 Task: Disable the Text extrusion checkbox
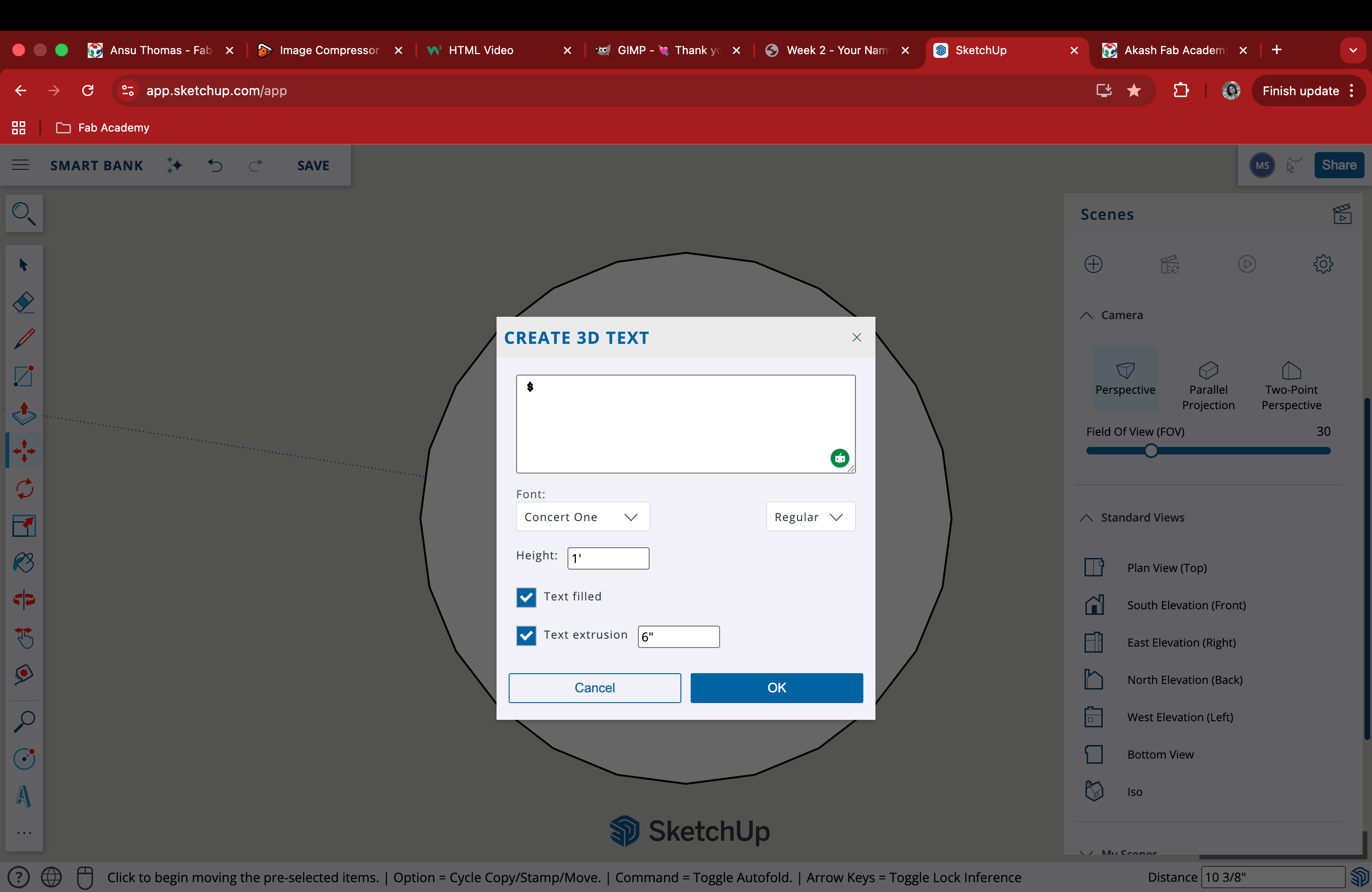526,635
